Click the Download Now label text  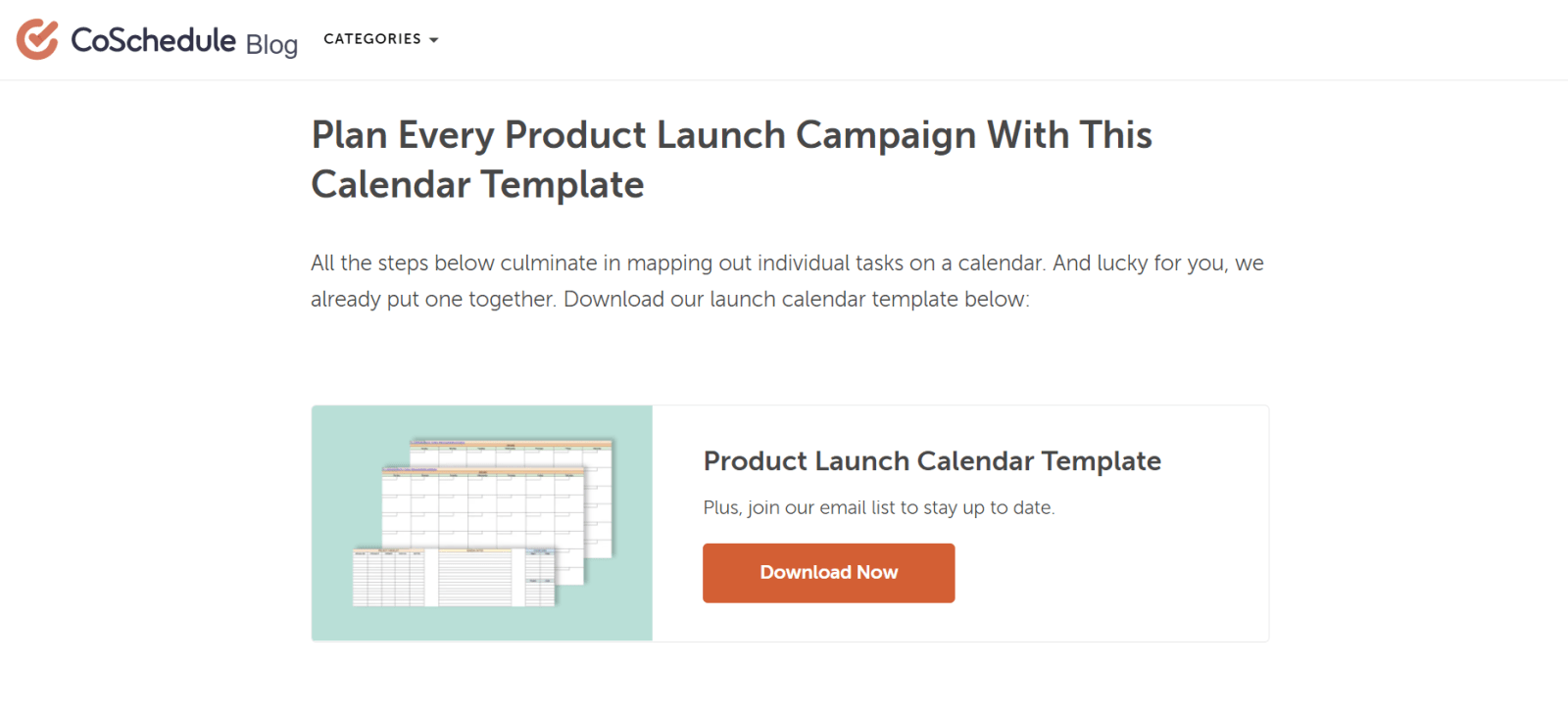pyautogui.click(x=828, y=572)
